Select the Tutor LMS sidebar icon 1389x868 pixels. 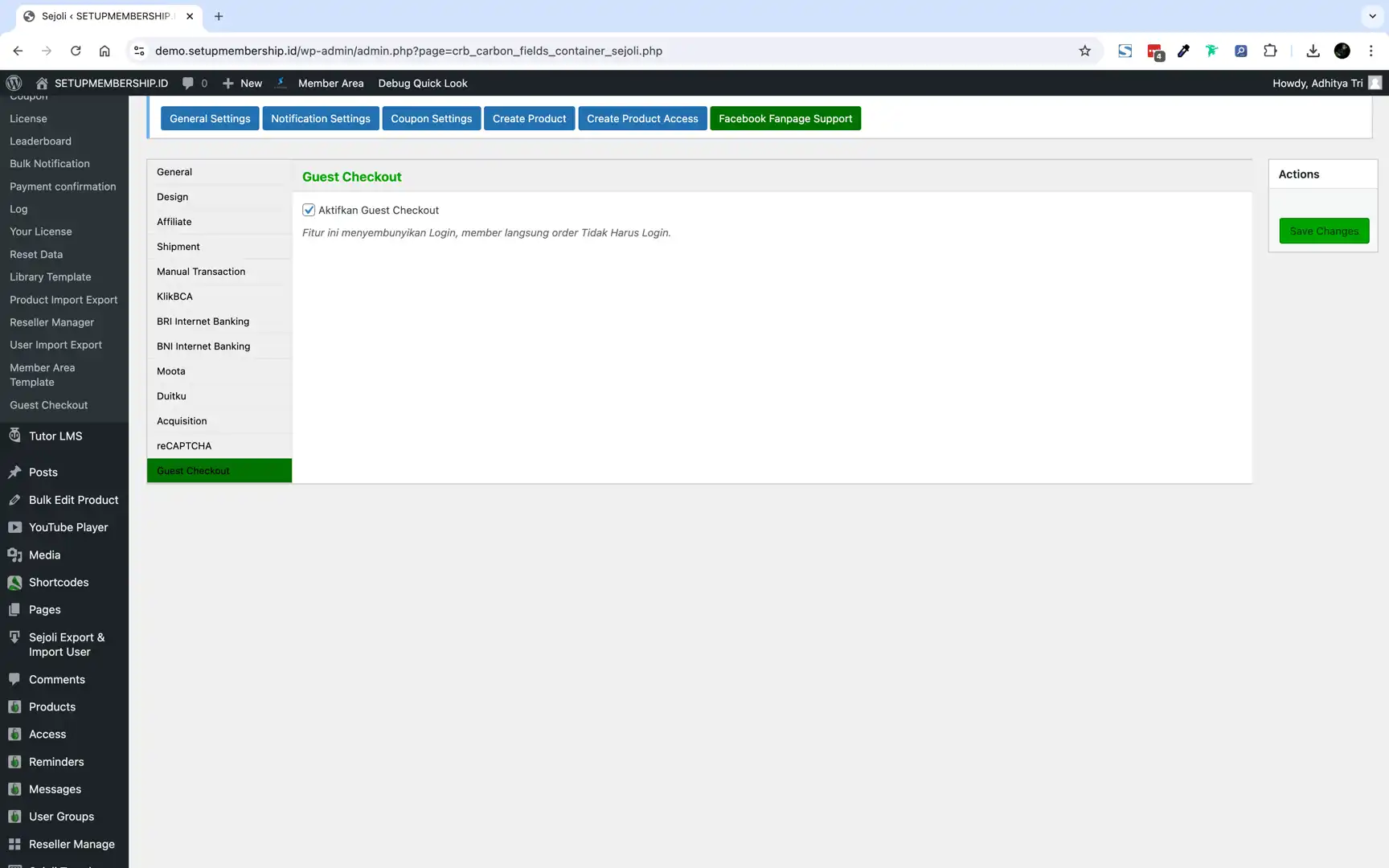(x=15, y=436)
